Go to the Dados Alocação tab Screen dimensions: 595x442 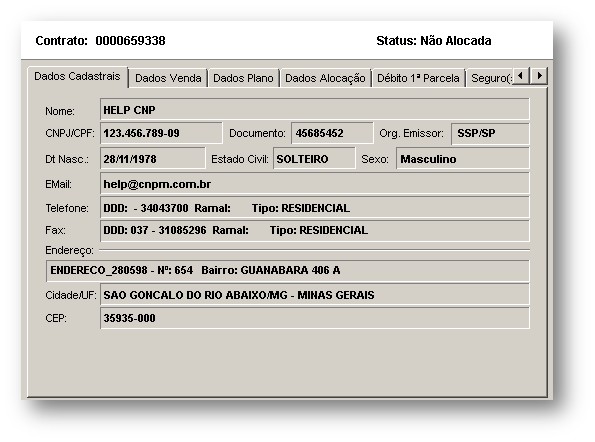325,78
